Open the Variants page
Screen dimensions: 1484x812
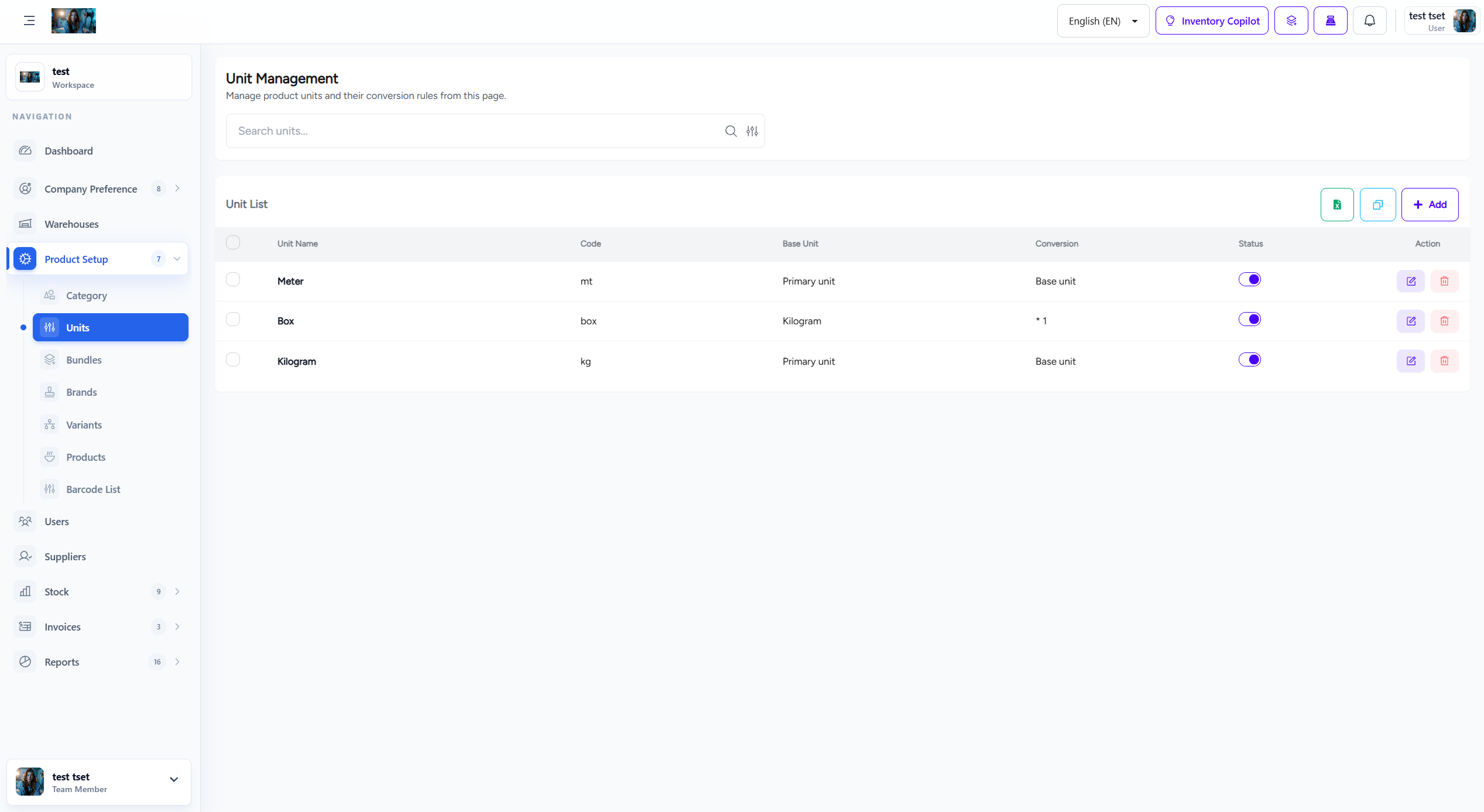[111, 424]
